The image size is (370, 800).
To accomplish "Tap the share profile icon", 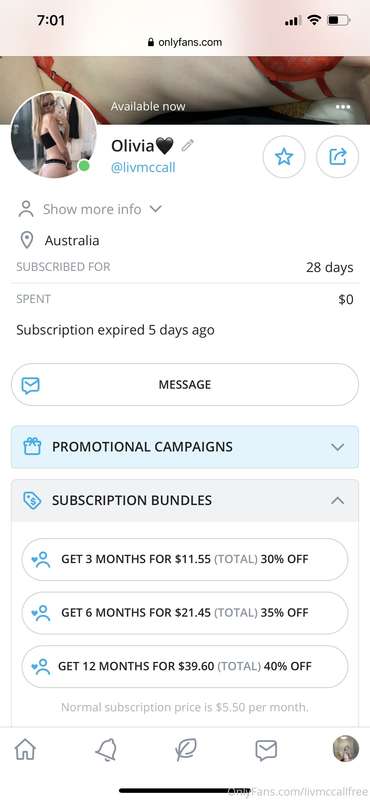I will [337, 157].
